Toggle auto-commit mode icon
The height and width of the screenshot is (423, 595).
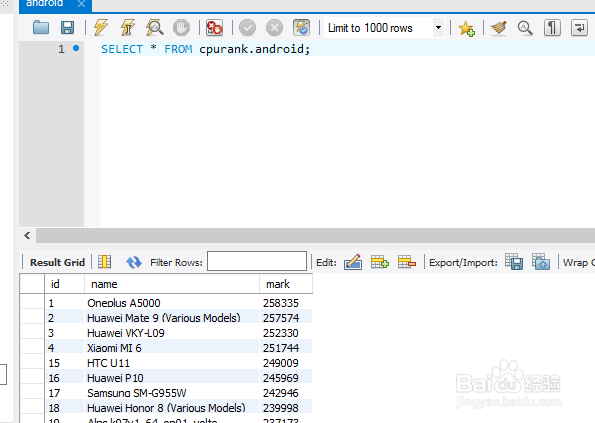pyautogui.click(x=301, y=28)
